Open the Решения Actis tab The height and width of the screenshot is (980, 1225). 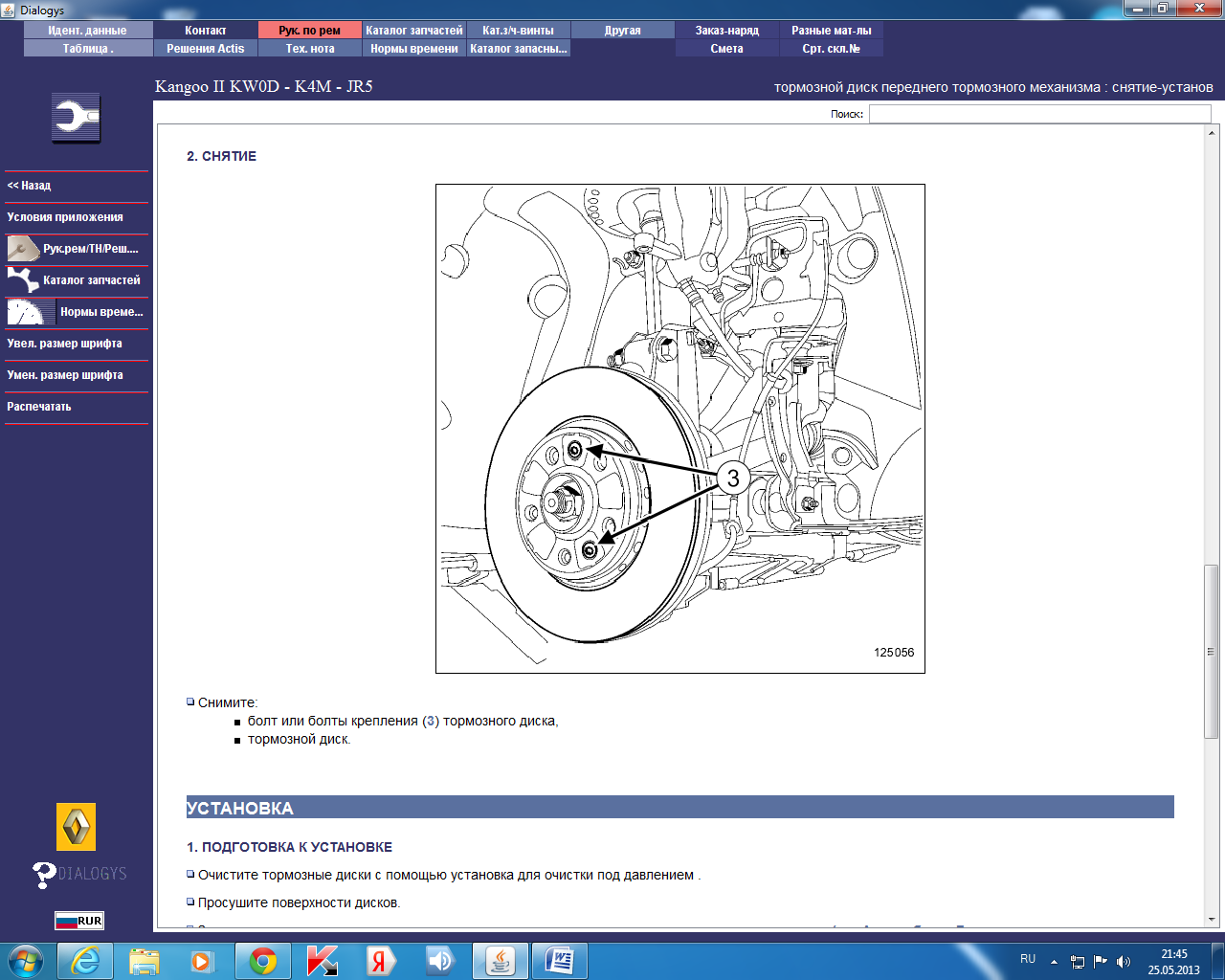coord(206,49)
